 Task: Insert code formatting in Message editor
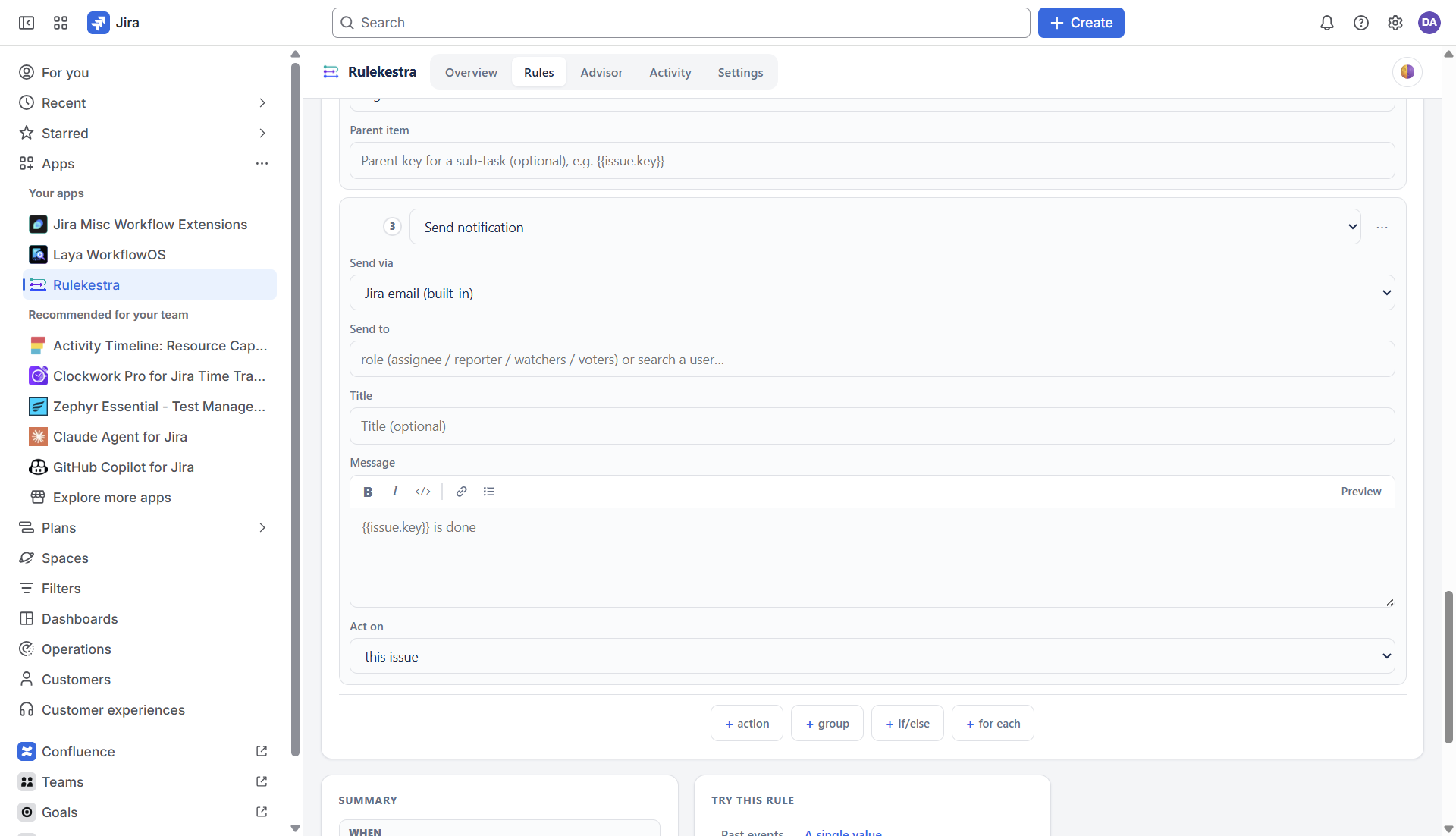click(x=423, y=492)
